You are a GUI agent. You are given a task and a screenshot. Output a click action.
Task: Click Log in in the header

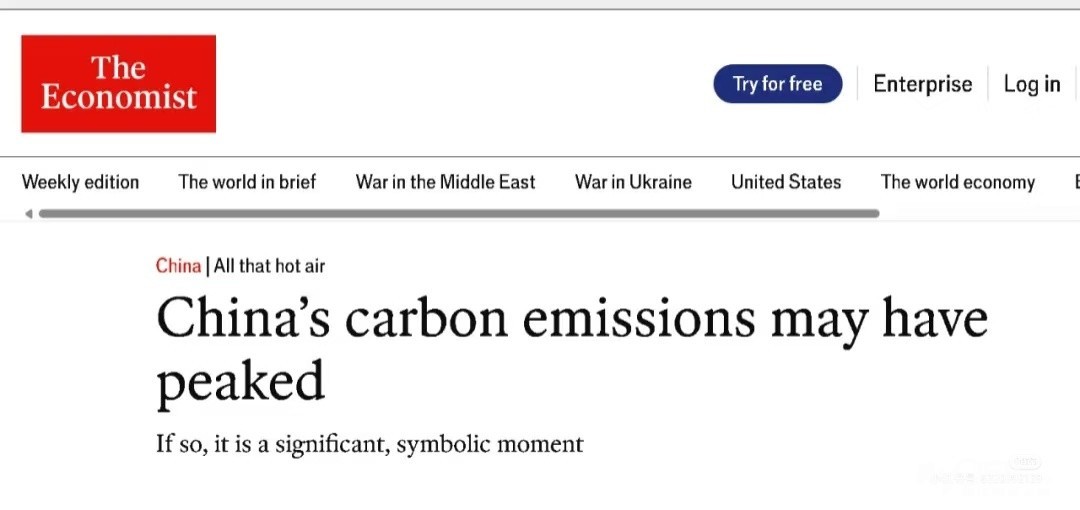pyautogui.click(x=1031, y=84)
